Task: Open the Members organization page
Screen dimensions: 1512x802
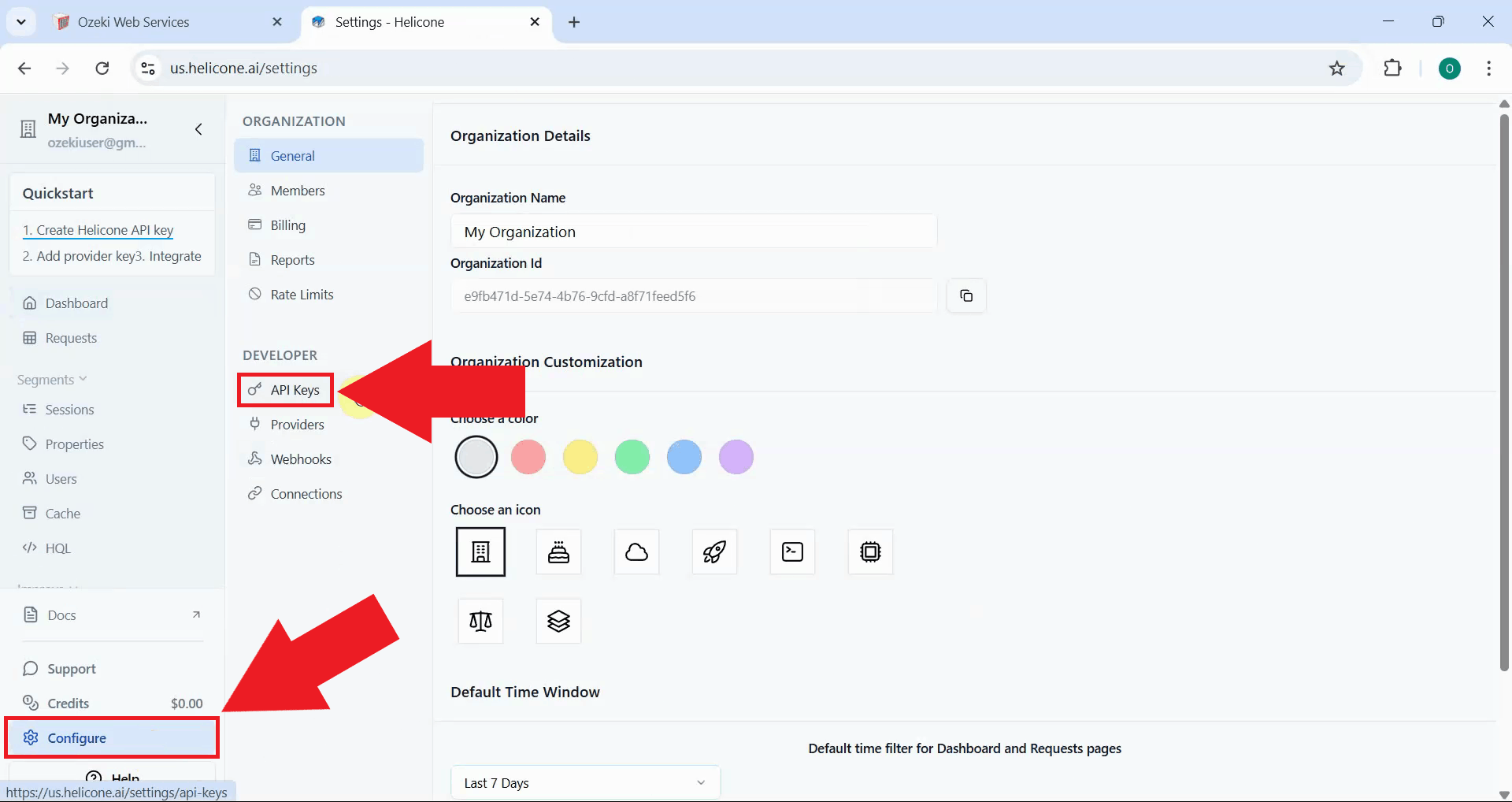Action: pos(297,190)
